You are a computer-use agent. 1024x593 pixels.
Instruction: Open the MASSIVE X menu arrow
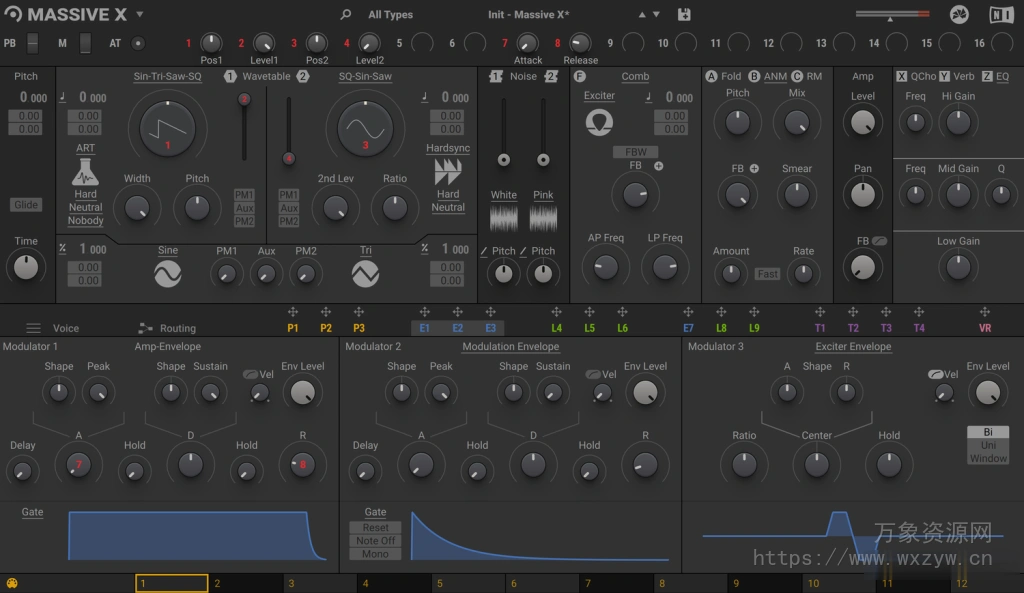[x=137, y=14]
